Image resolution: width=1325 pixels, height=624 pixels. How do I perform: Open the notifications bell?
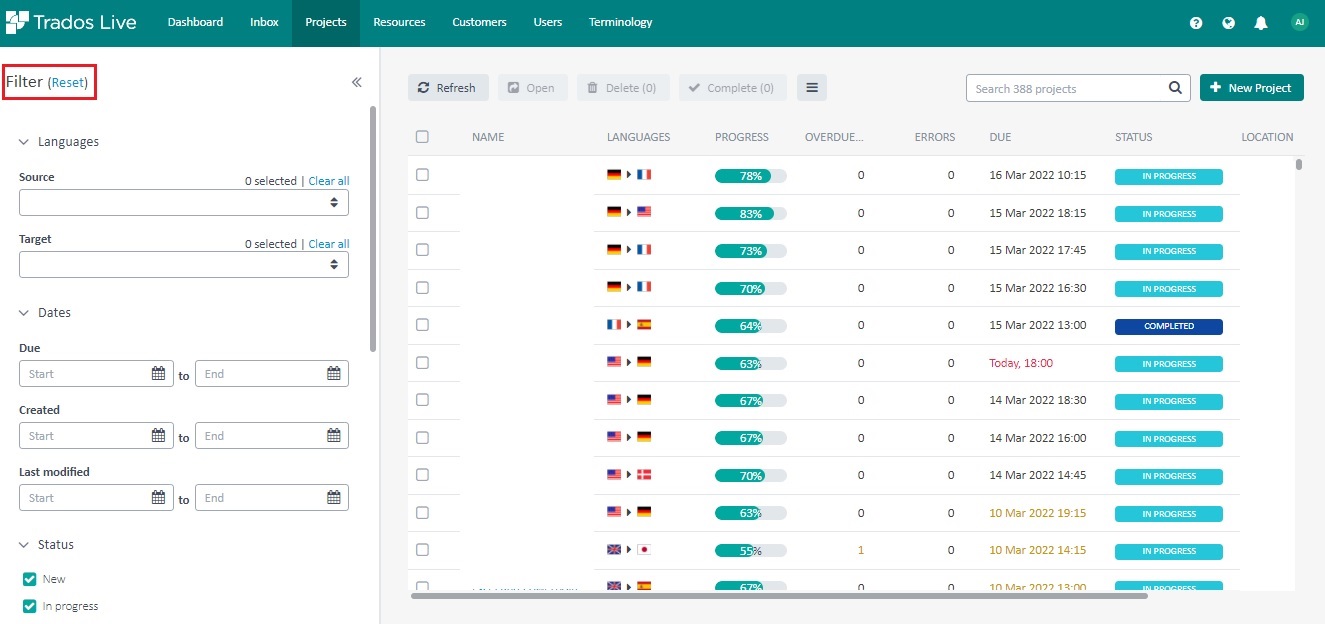coord(1260,21)
